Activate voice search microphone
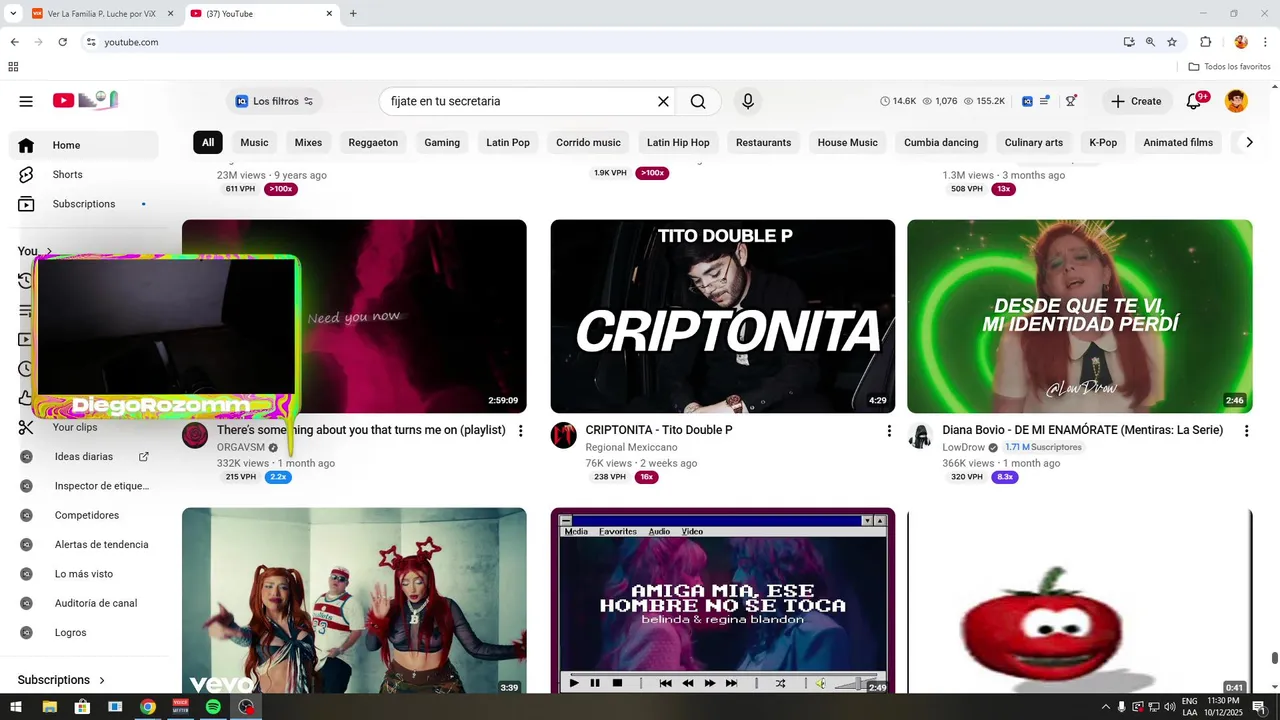1280x720 pixels. coord(748,101)
